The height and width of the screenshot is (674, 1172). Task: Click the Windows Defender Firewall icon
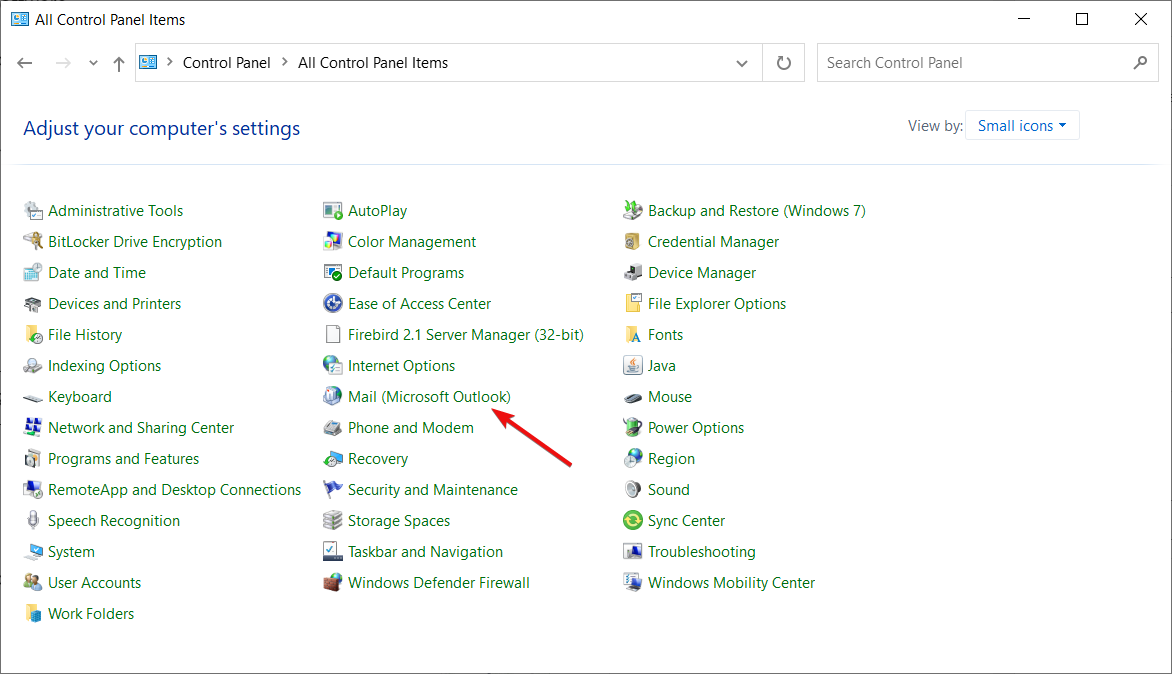[333, 583]
